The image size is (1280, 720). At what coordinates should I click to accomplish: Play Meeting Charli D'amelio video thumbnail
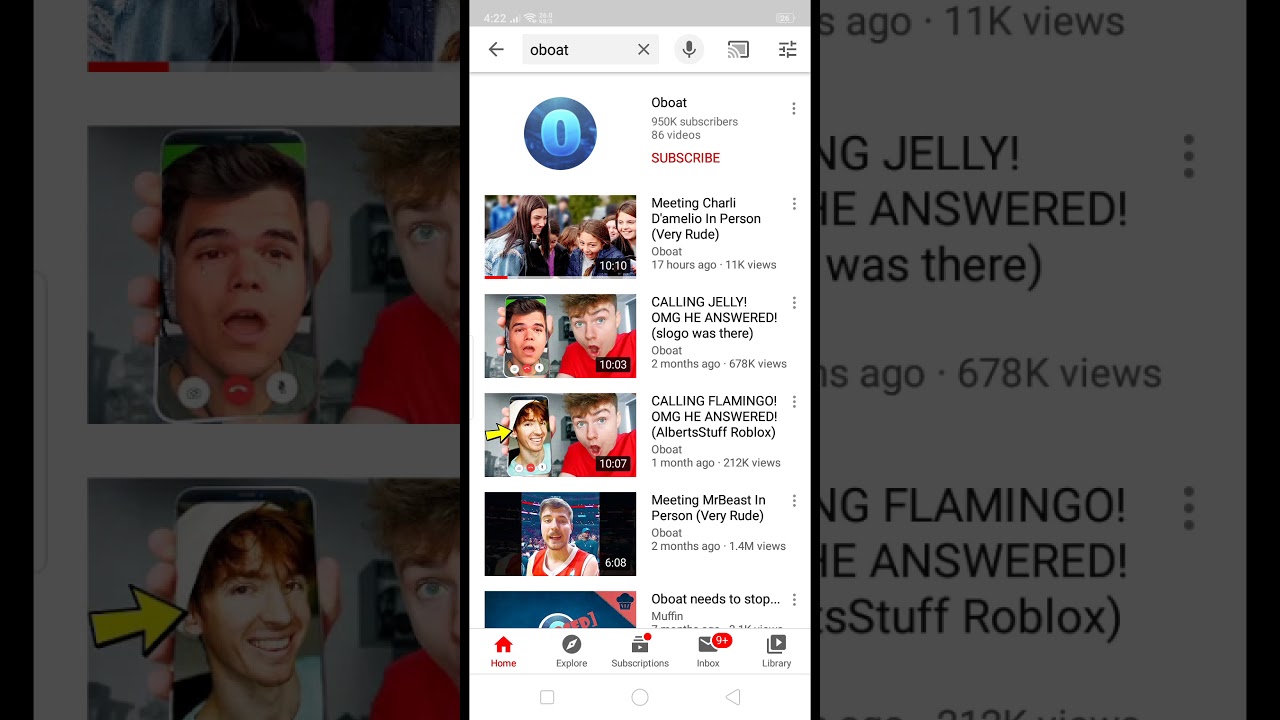click(560, 237)
